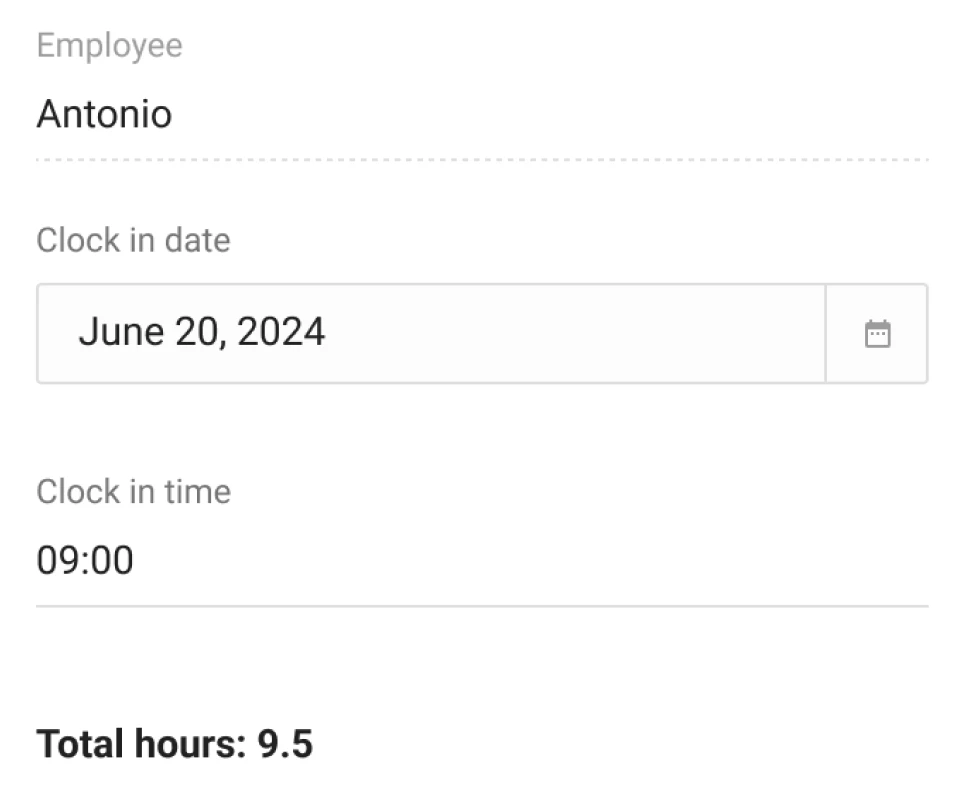Click the underline below 09:00
Viewport: 975px width, 812px height.
tap(480, 604)
